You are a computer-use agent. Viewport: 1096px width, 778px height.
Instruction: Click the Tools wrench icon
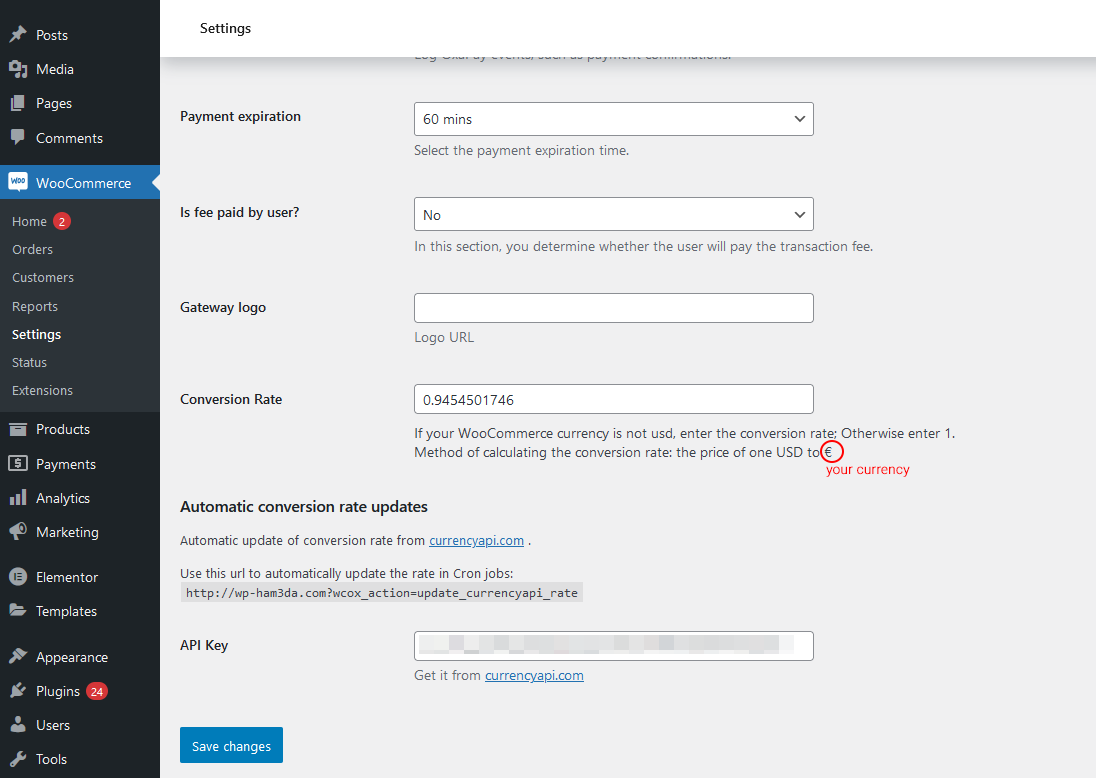[x=18, y=758]
